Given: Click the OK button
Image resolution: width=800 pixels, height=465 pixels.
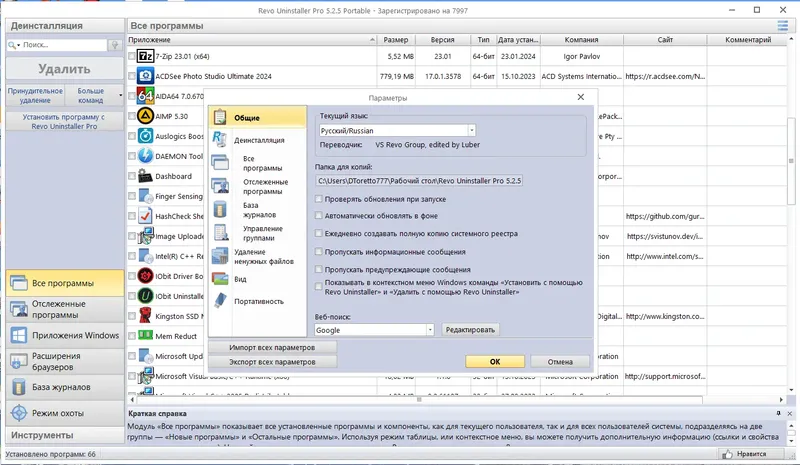Looking at the screenshot, I should coord(495,361).
